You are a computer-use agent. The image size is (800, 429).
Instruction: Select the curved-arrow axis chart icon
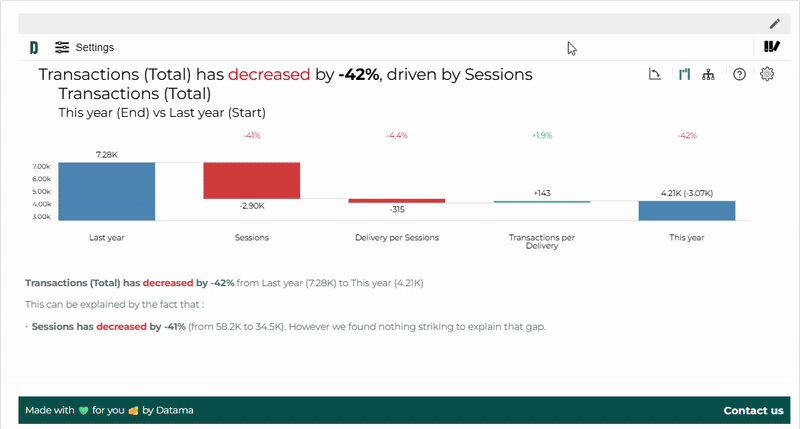click(655, 74)
